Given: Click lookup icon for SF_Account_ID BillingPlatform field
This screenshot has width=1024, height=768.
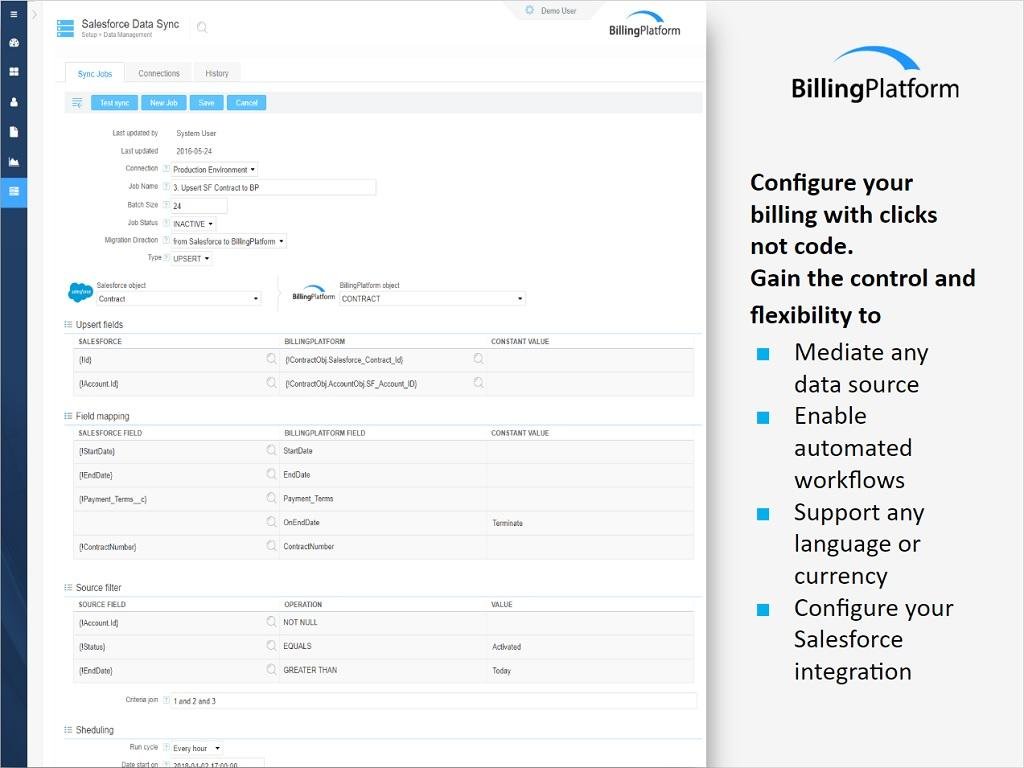Looking at the screenshot, I should [479, 383].
